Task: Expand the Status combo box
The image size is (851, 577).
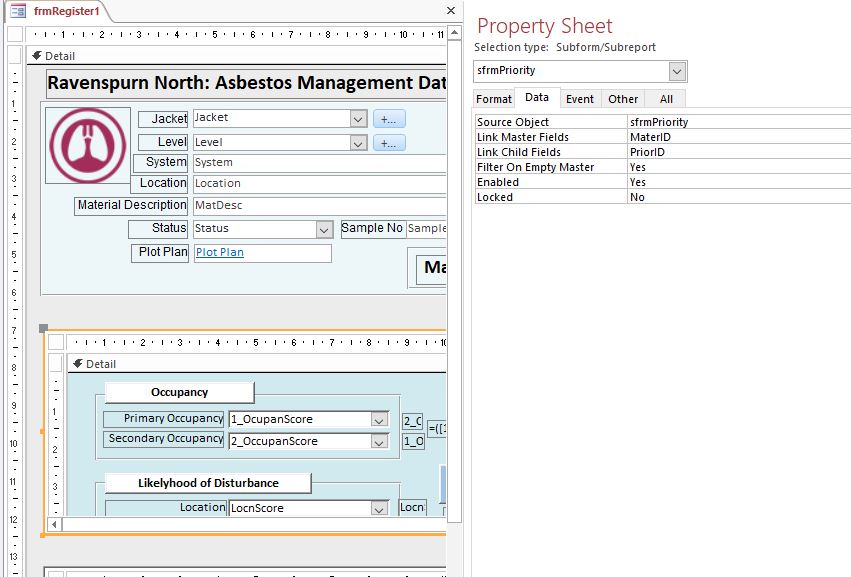Action: tap(323, 229)
